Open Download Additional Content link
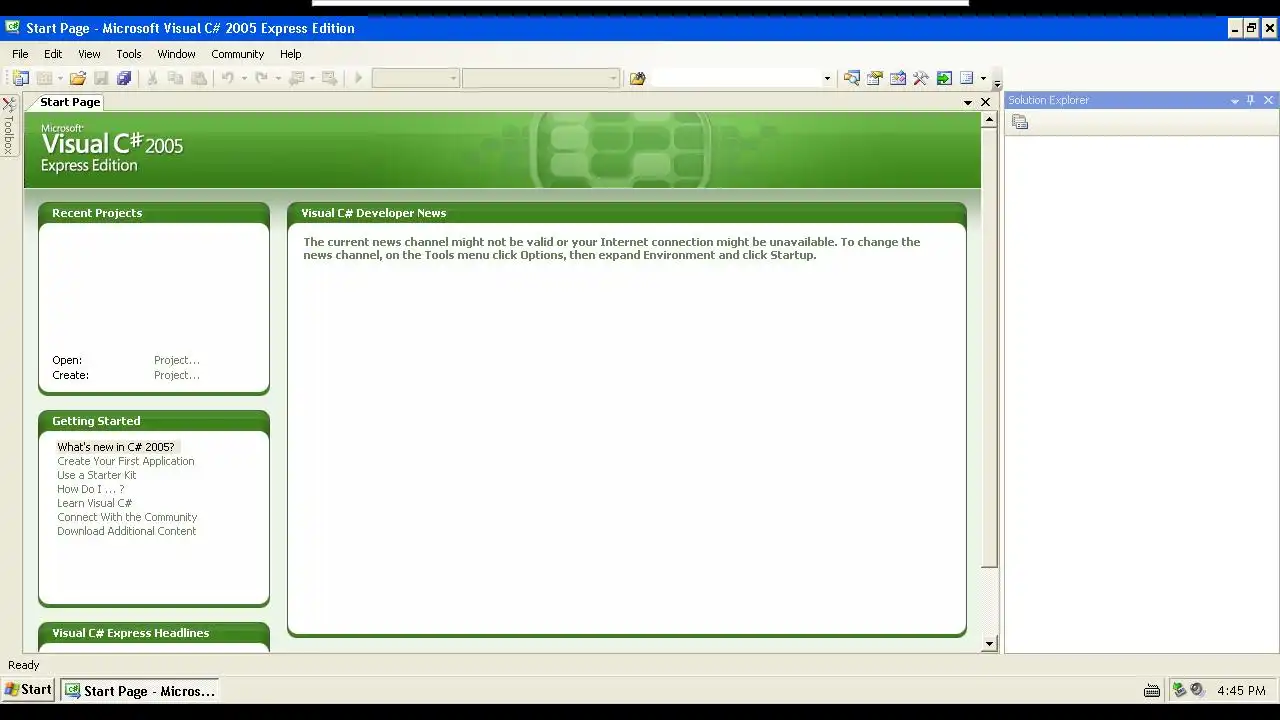Viewport: 1280px width, 720px height. (127, 531)
